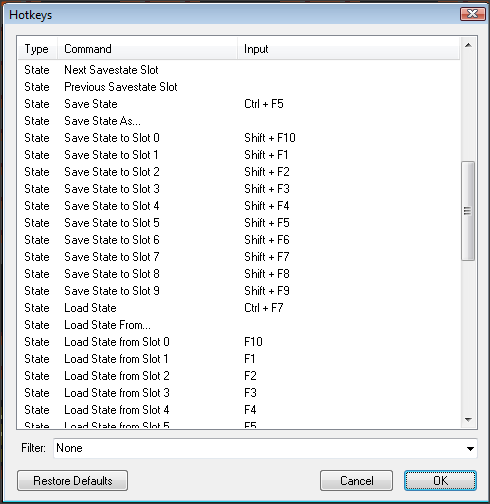490x504 pixels.
Task: Confirm with the OK button
Action: click(440, 481)
